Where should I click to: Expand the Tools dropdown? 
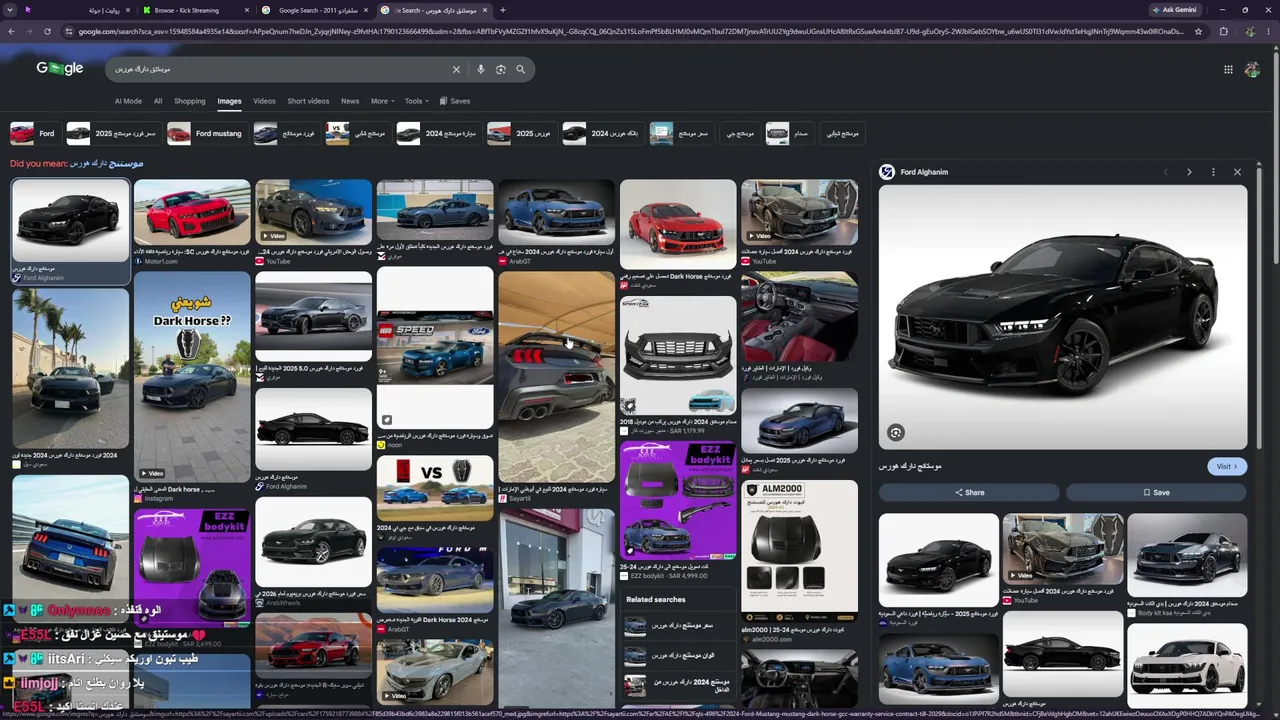[416, 101]
